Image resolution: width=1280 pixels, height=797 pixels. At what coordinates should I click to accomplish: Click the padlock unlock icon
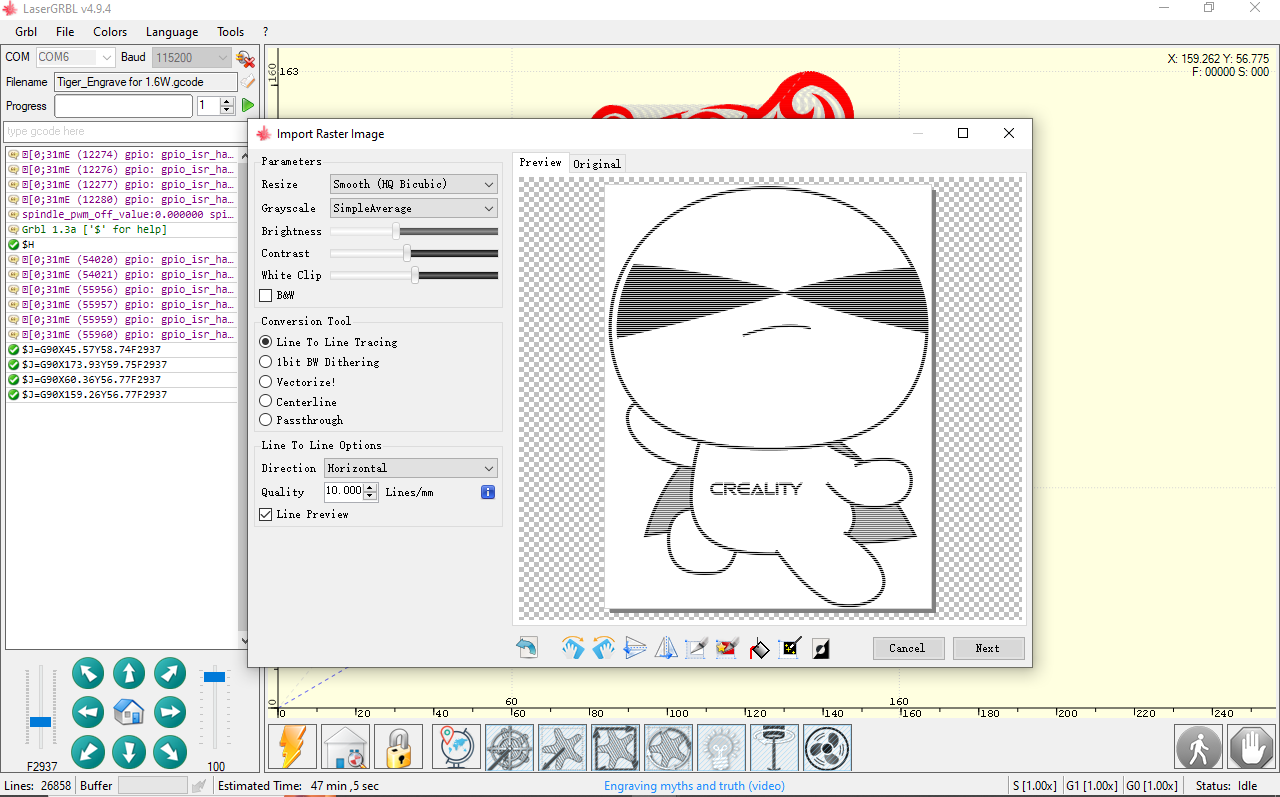[x=399, y=747]
